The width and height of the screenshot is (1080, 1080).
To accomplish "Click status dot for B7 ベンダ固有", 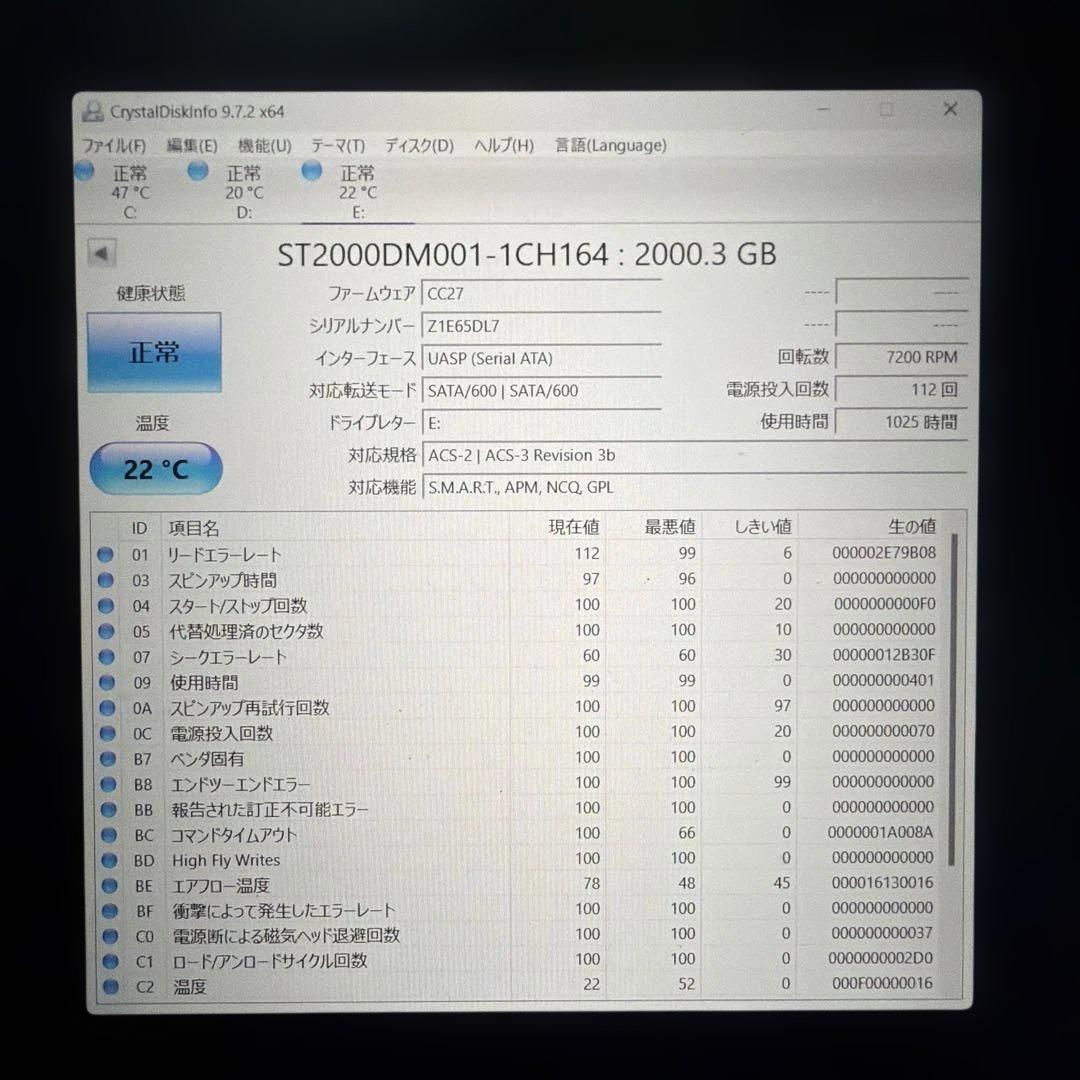I will pos(107,758).
